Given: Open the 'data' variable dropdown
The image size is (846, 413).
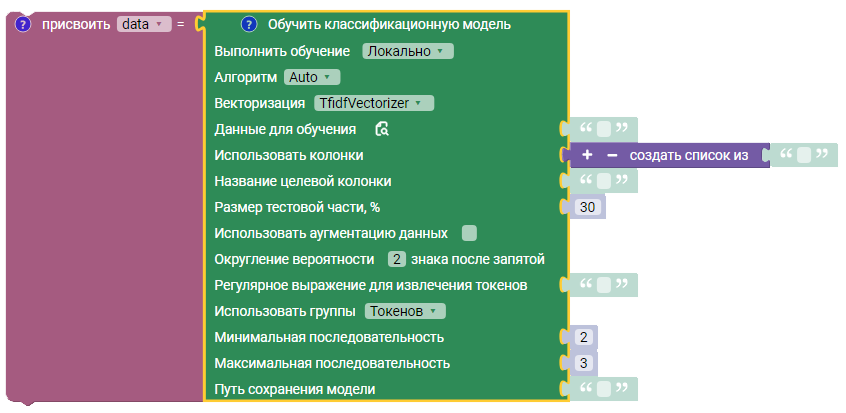Looking at the screenshot, I should coord(144,24).
